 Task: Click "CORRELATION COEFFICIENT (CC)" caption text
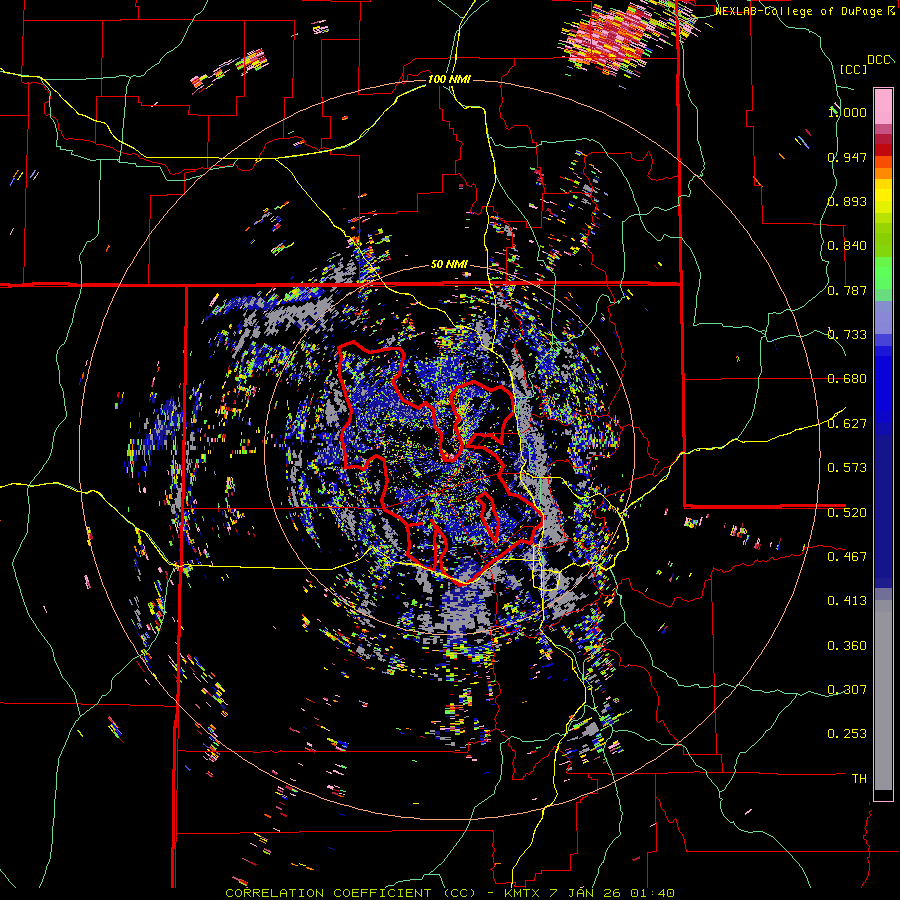click(x=351, y=893)
